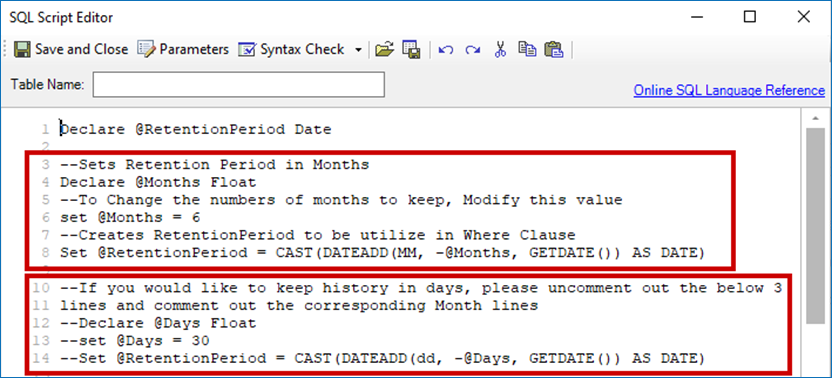Click the save script to file icon
This screenshot has width=832, height=378.
411,49
